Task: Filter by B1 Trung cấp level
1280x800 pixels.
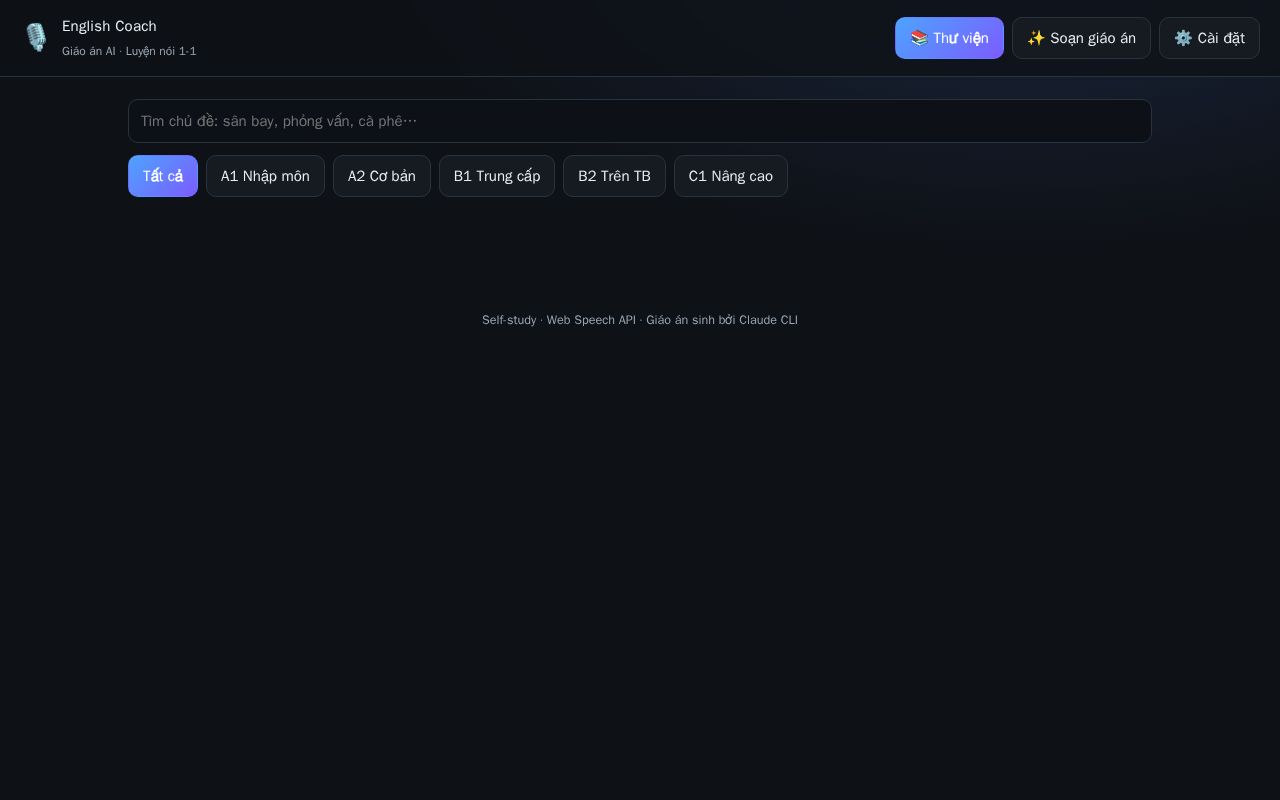Action: (497, 176)
